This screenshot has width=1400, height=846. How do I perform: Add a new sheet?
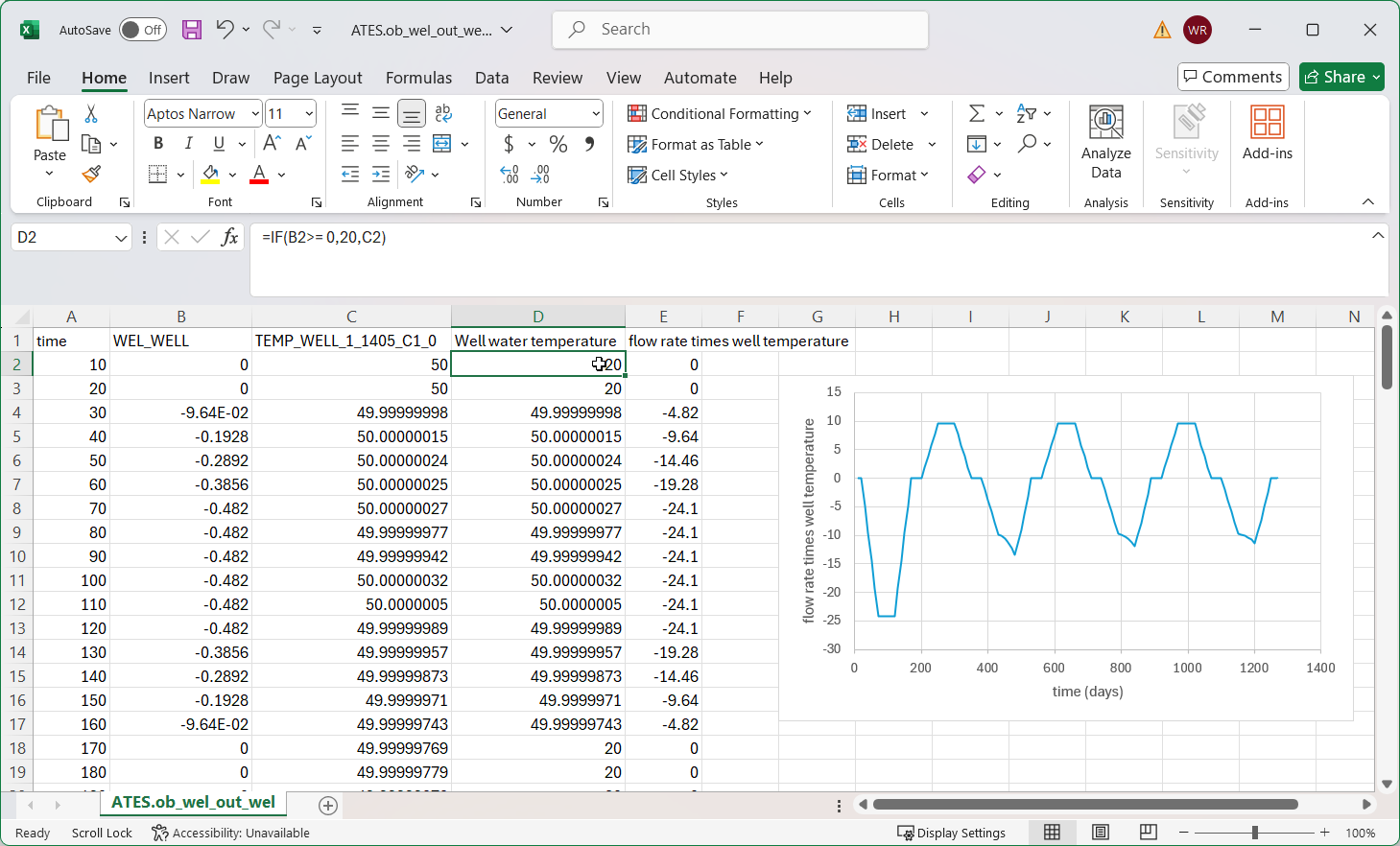[x=328, y=806]
